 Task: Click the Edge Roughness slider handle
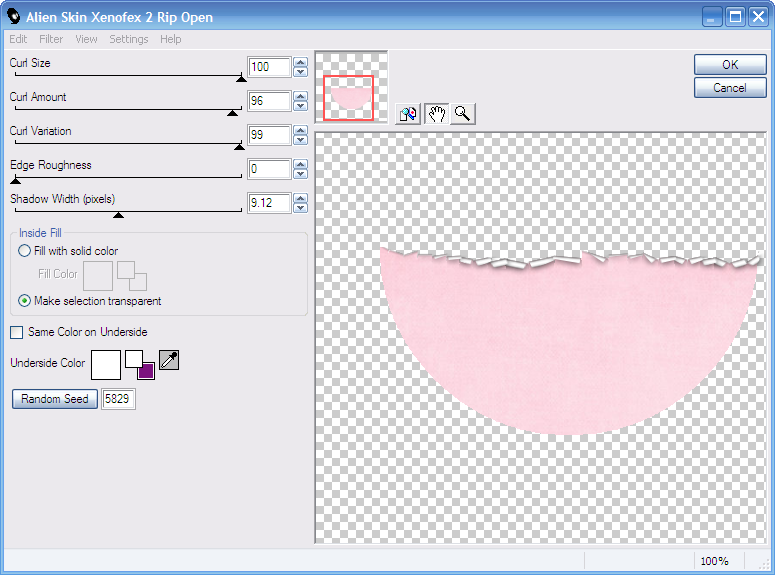click(x=15, y=180)
